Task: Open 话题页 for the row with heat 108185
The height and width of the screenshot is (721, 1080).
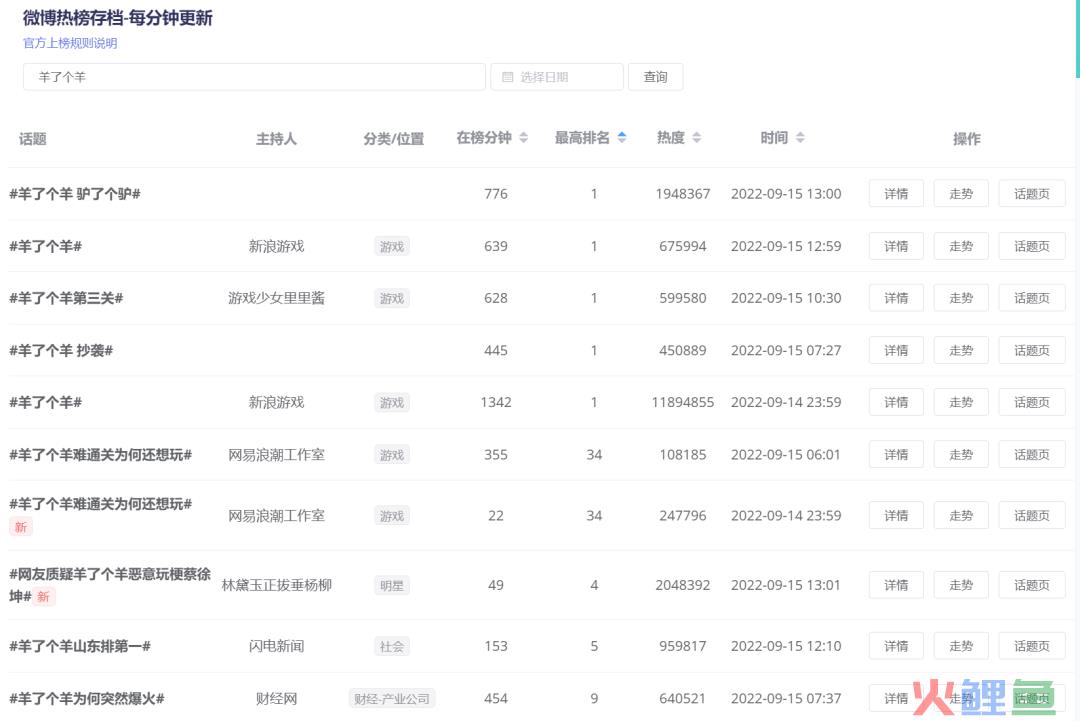Action: click(1032, 454)
